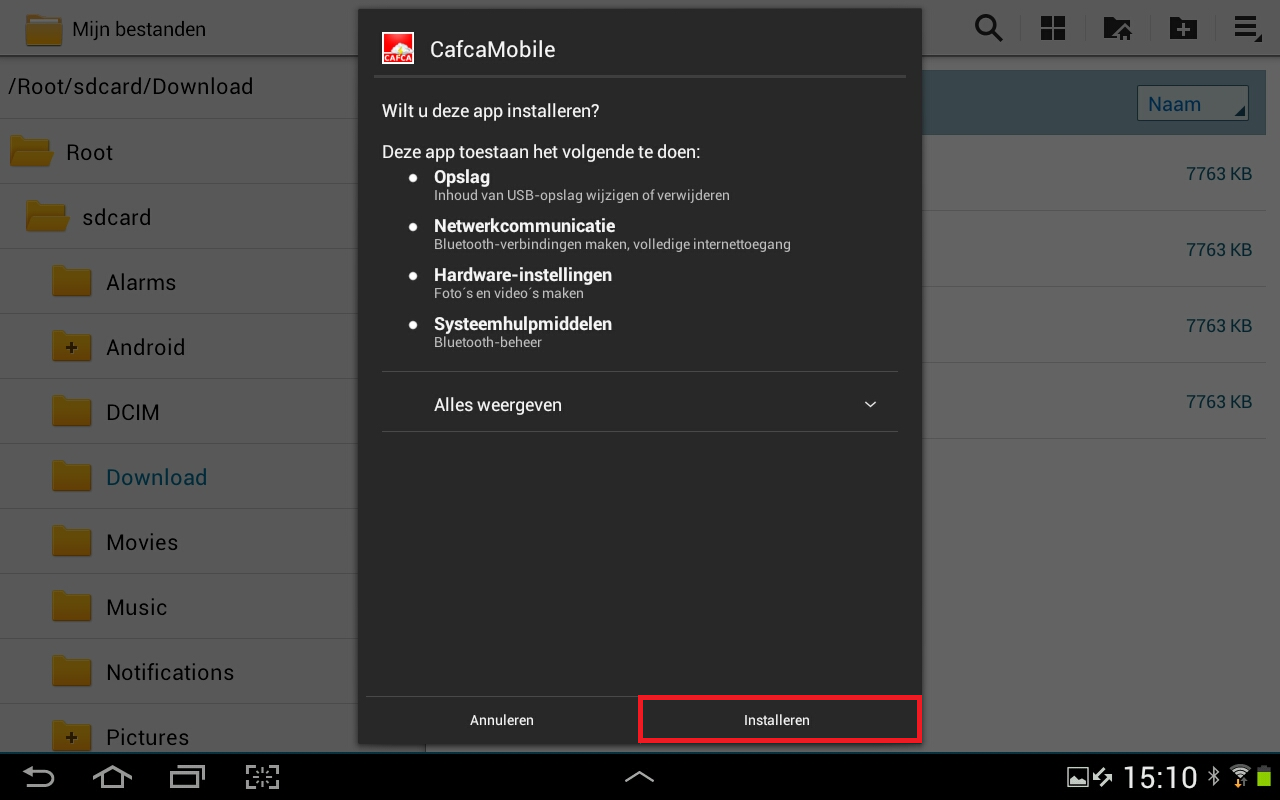The image size is (1280, 800).
Task: Tap the sync notification icon
Action: pyautogui.click(x=1103, y=777)
